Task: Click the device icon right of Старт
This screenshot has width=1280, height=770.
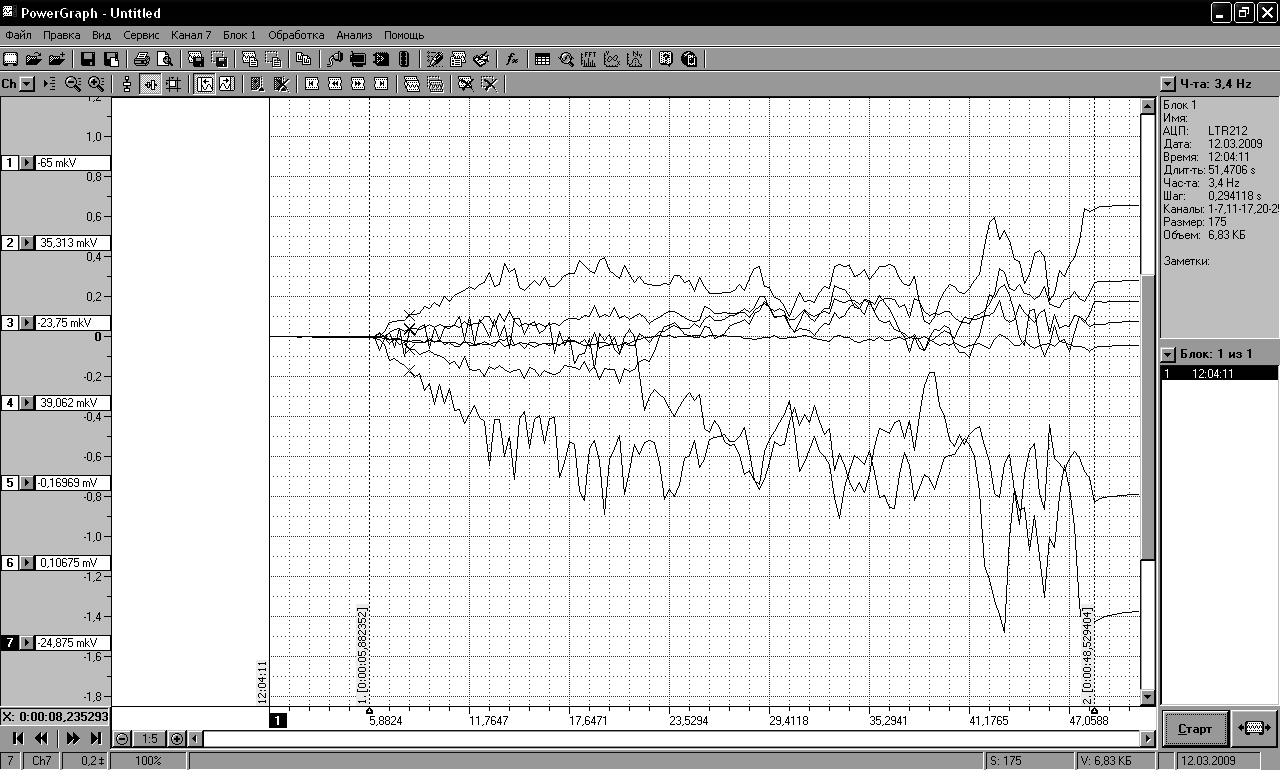Action: [1254, 728]
